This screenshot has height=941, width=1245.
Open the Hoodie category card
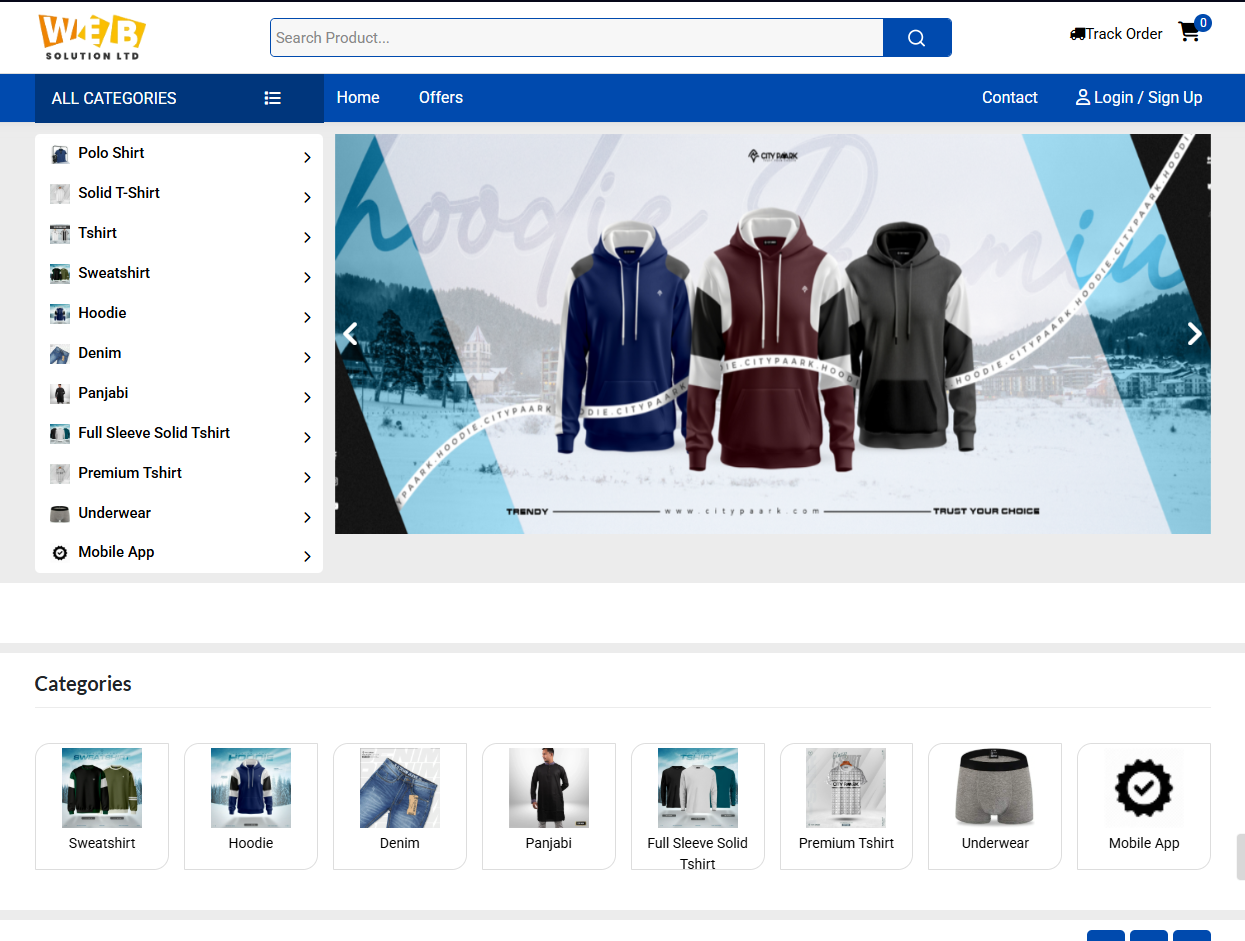251,806
